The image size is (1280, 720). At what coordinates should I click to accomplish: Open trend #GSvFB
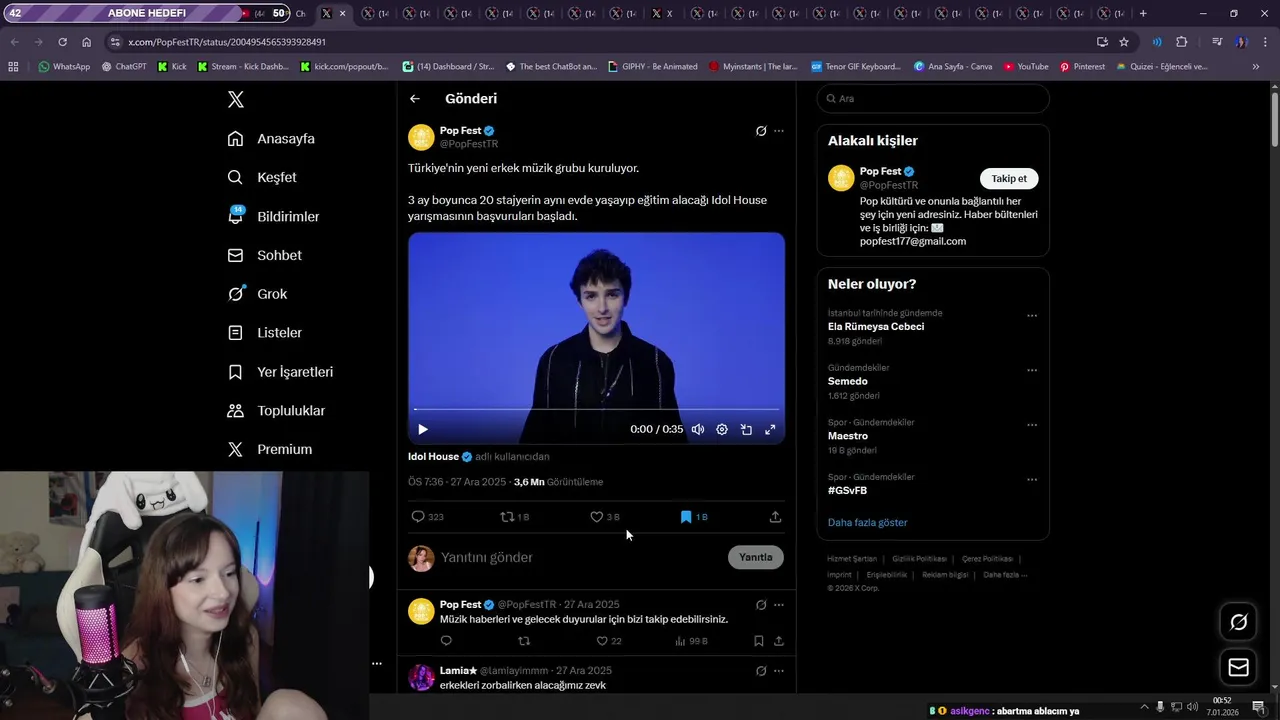848,491
